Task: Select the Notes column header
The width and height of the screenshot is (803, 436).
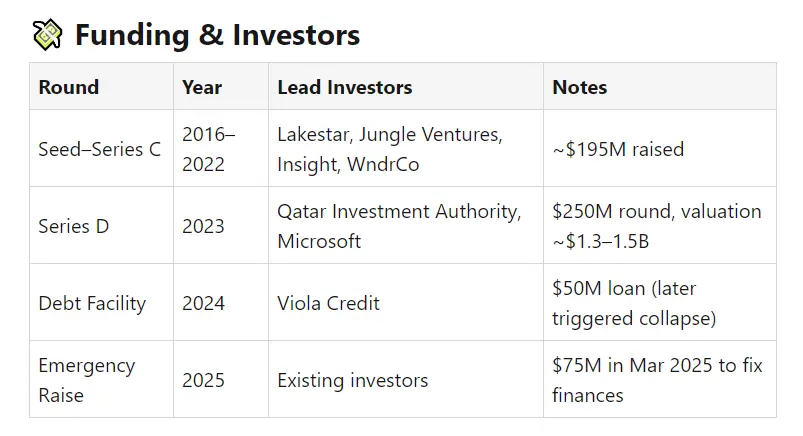Action: (580, 87)
